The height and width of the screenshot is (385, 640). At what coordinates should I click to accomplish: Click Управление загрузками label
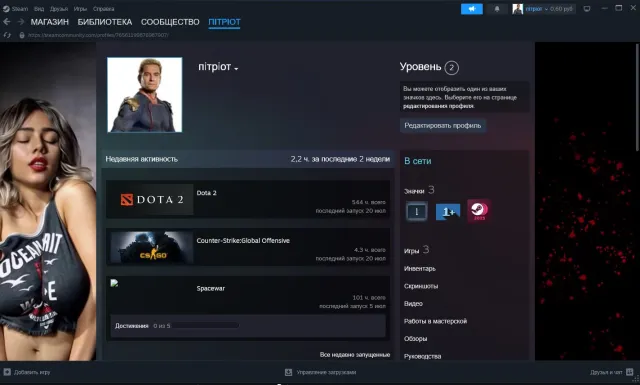(x=326, y=372)
